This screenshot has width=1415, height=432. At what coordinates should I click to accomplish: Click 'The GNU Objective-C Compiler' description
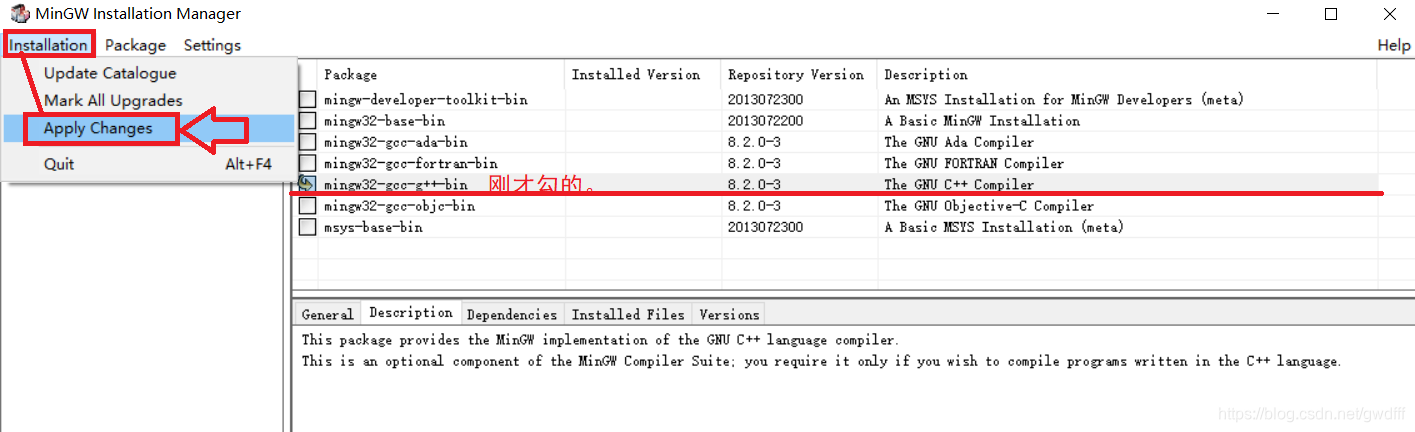(x=989, y=206)
